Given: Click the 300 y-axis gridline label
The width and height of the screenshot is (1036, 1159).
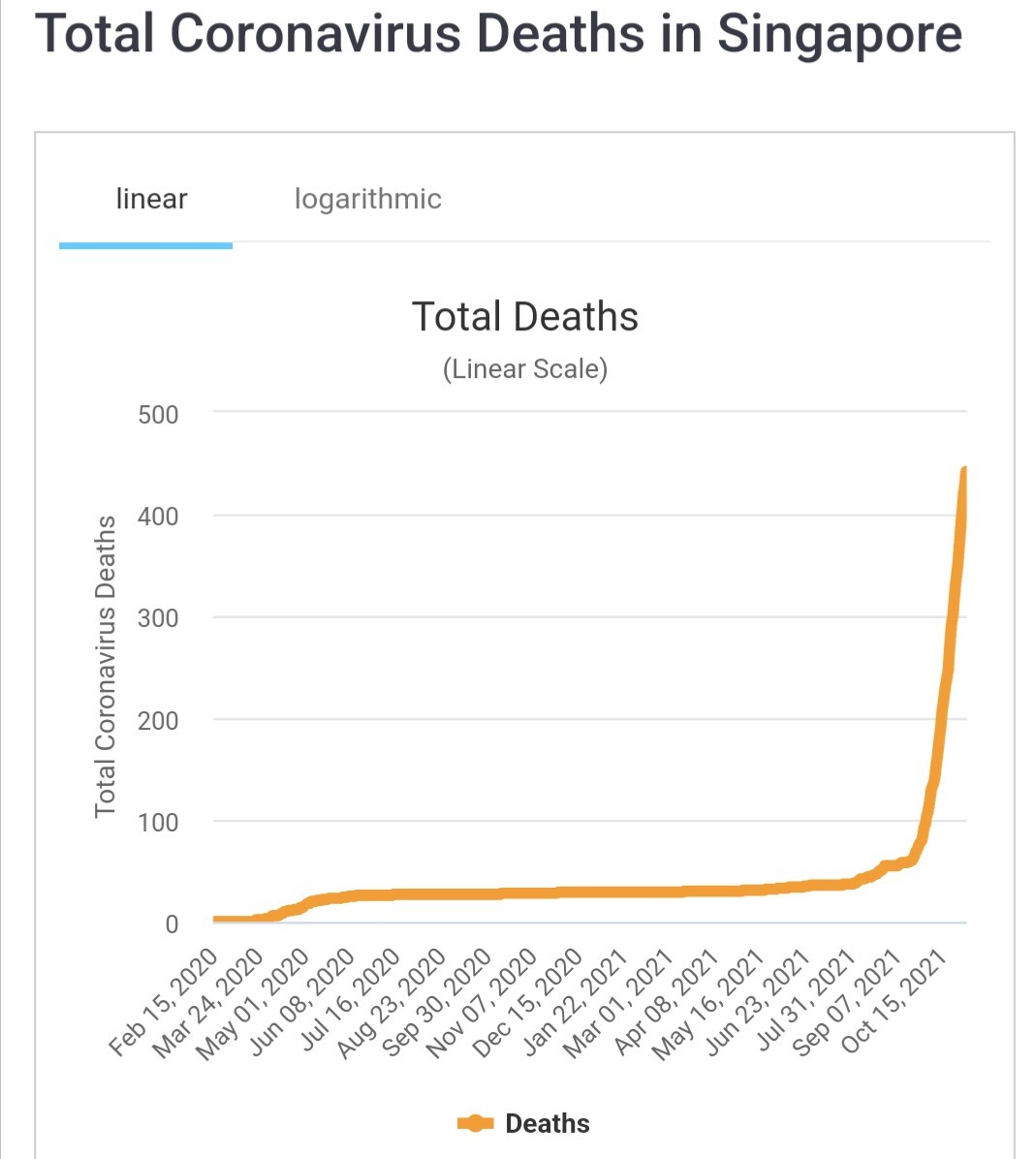Looking at the screenshot, I should pyautogui.click(x=158, y=617).
